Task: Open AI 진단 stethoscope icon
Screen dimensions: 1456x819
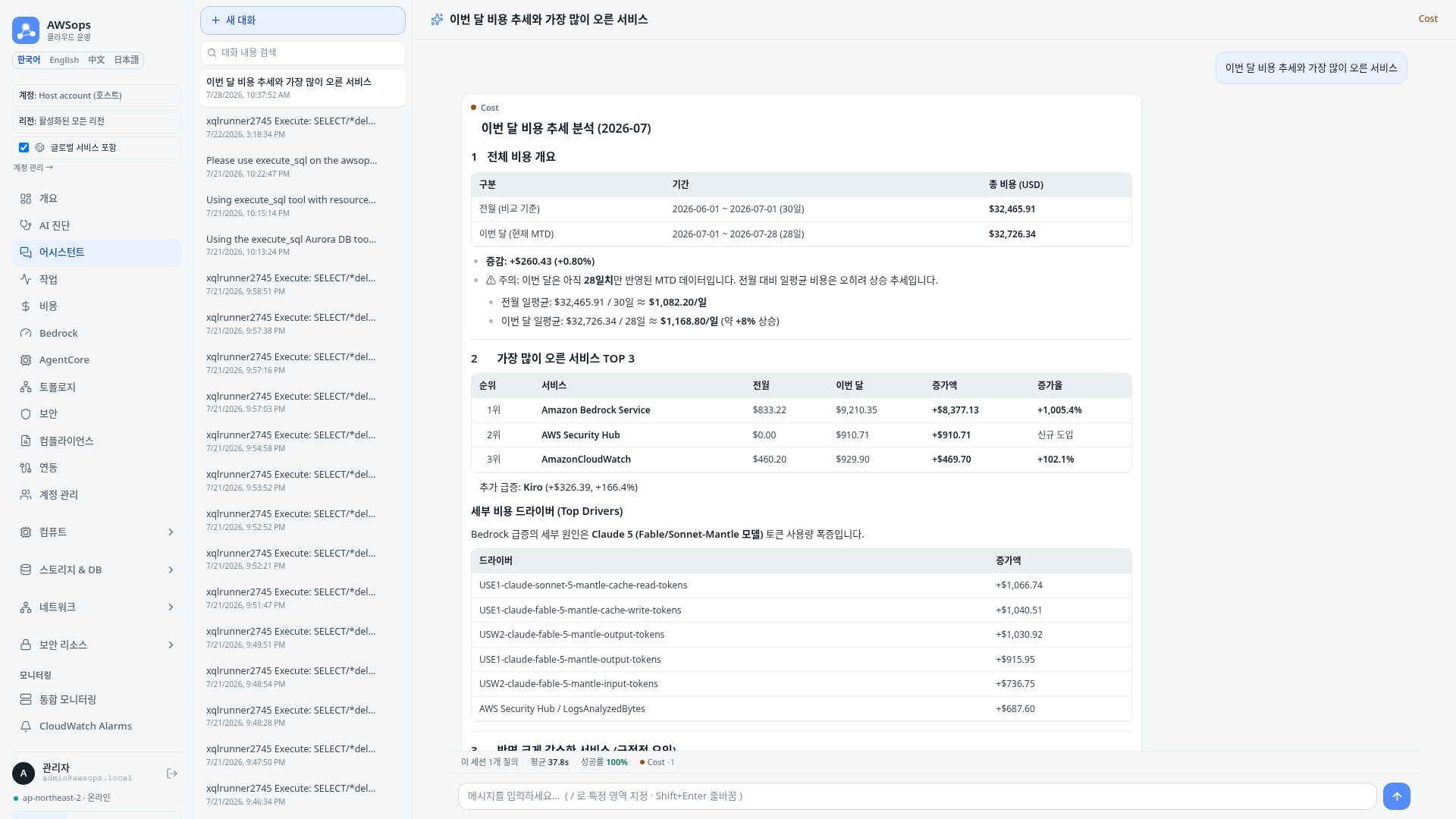Action: 26,225
